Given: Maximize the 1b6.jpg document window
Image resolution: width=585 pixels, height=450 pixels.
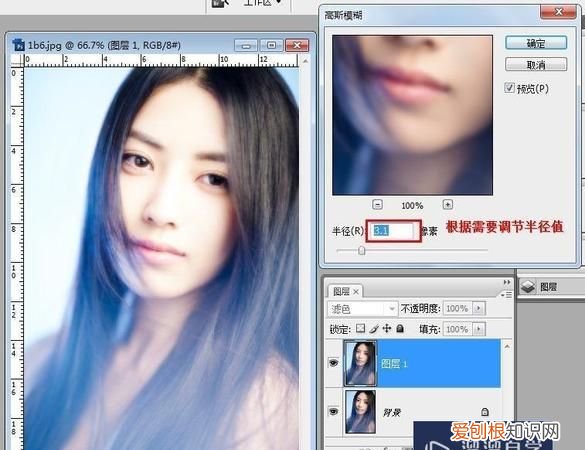Looking at the screenshot, I should (271, 46).
